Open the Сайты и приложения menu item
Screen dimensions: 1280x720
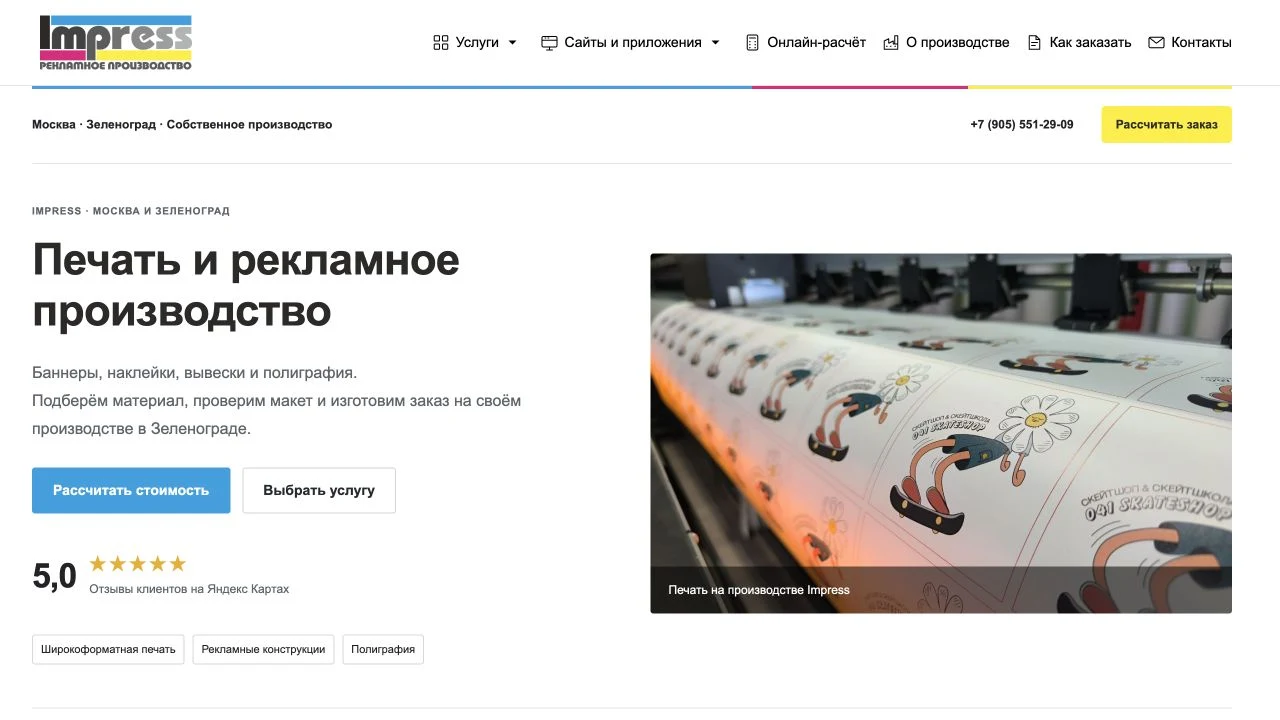pyautogui.click(x=631, y=43)
